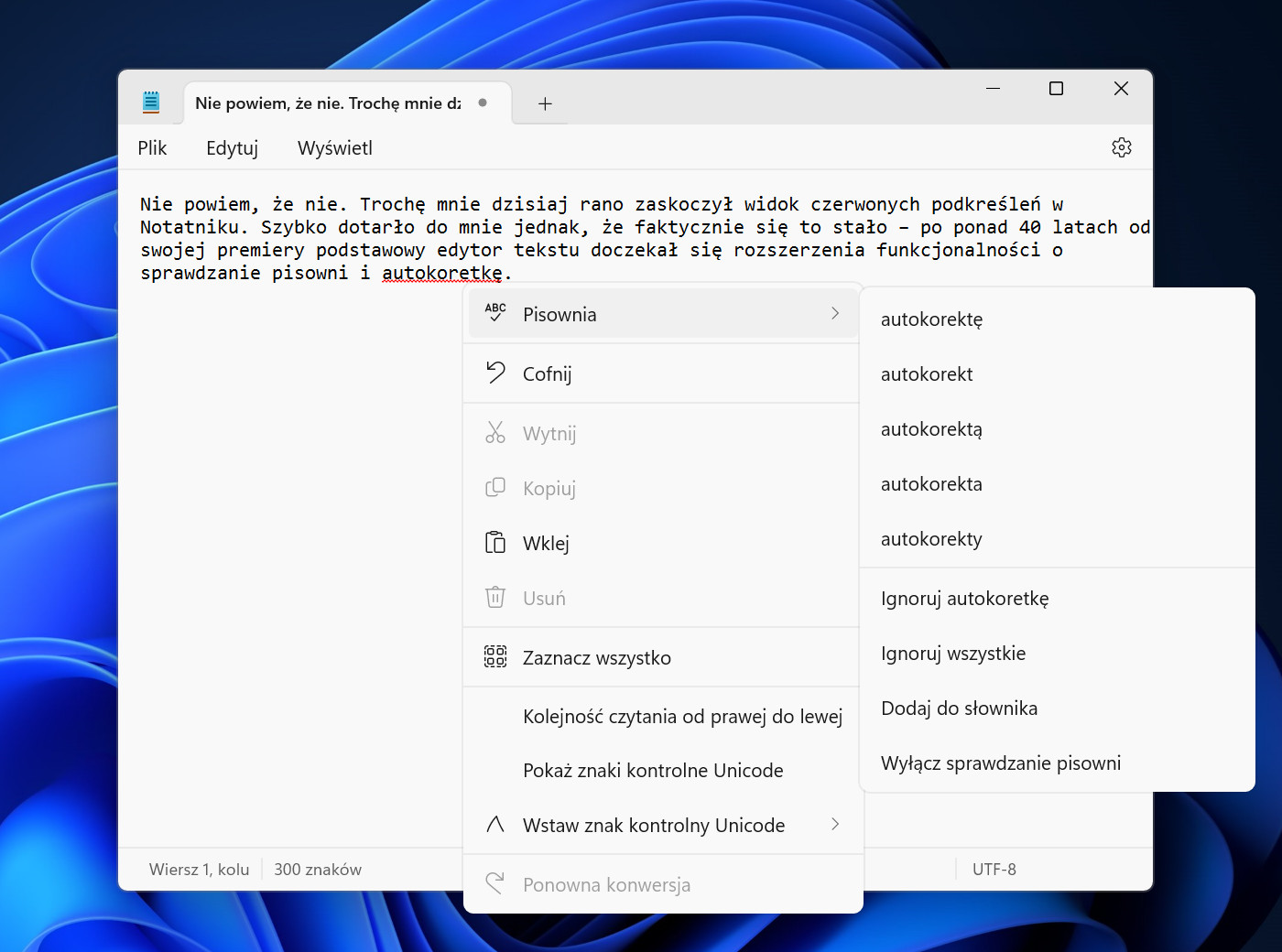Click the Unicode control character caret icon
Viewport: 1282px width, 952px height.
point(495,824)
